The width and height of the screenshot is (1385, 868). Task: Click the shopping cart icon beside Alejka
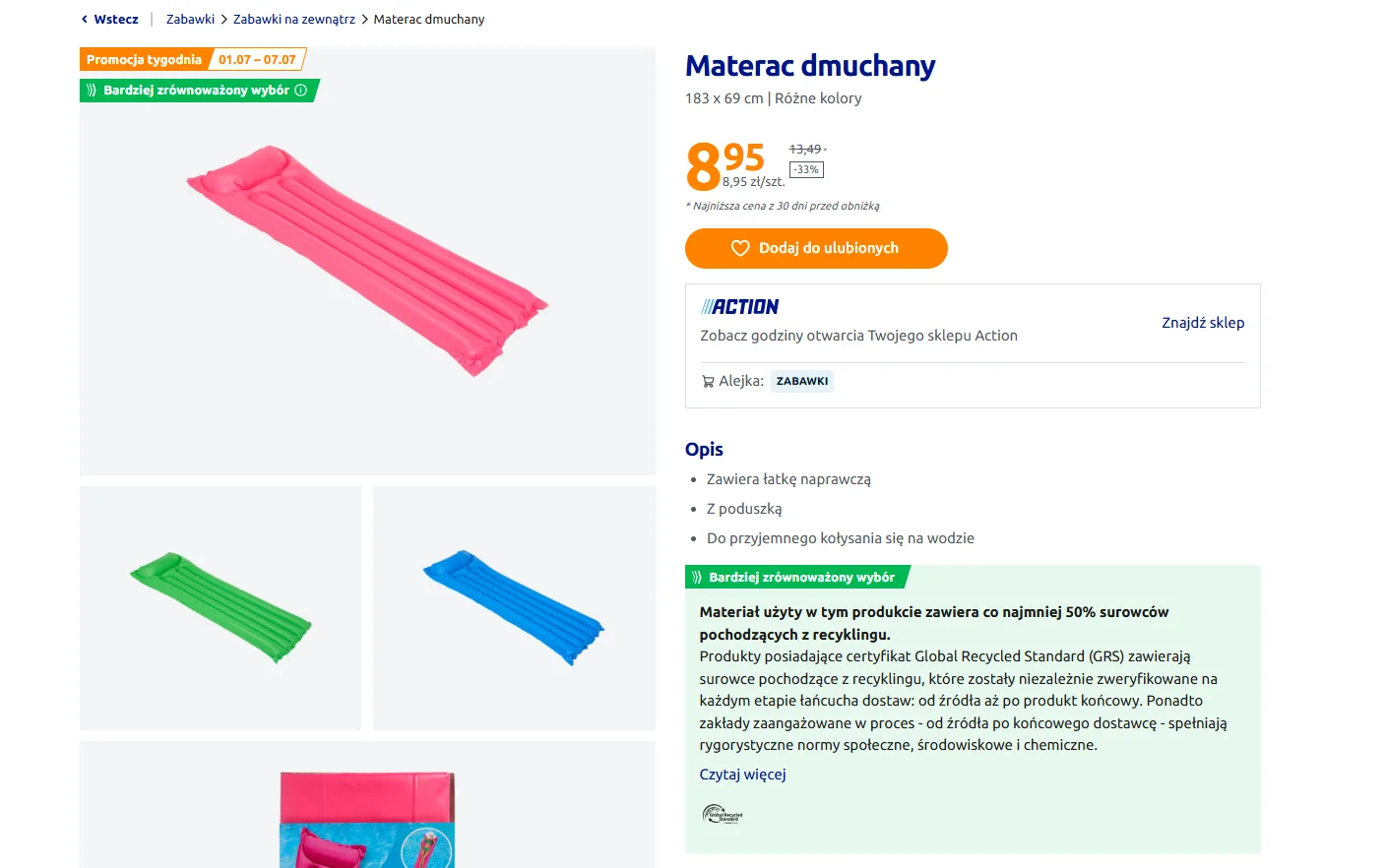point(708,381)
